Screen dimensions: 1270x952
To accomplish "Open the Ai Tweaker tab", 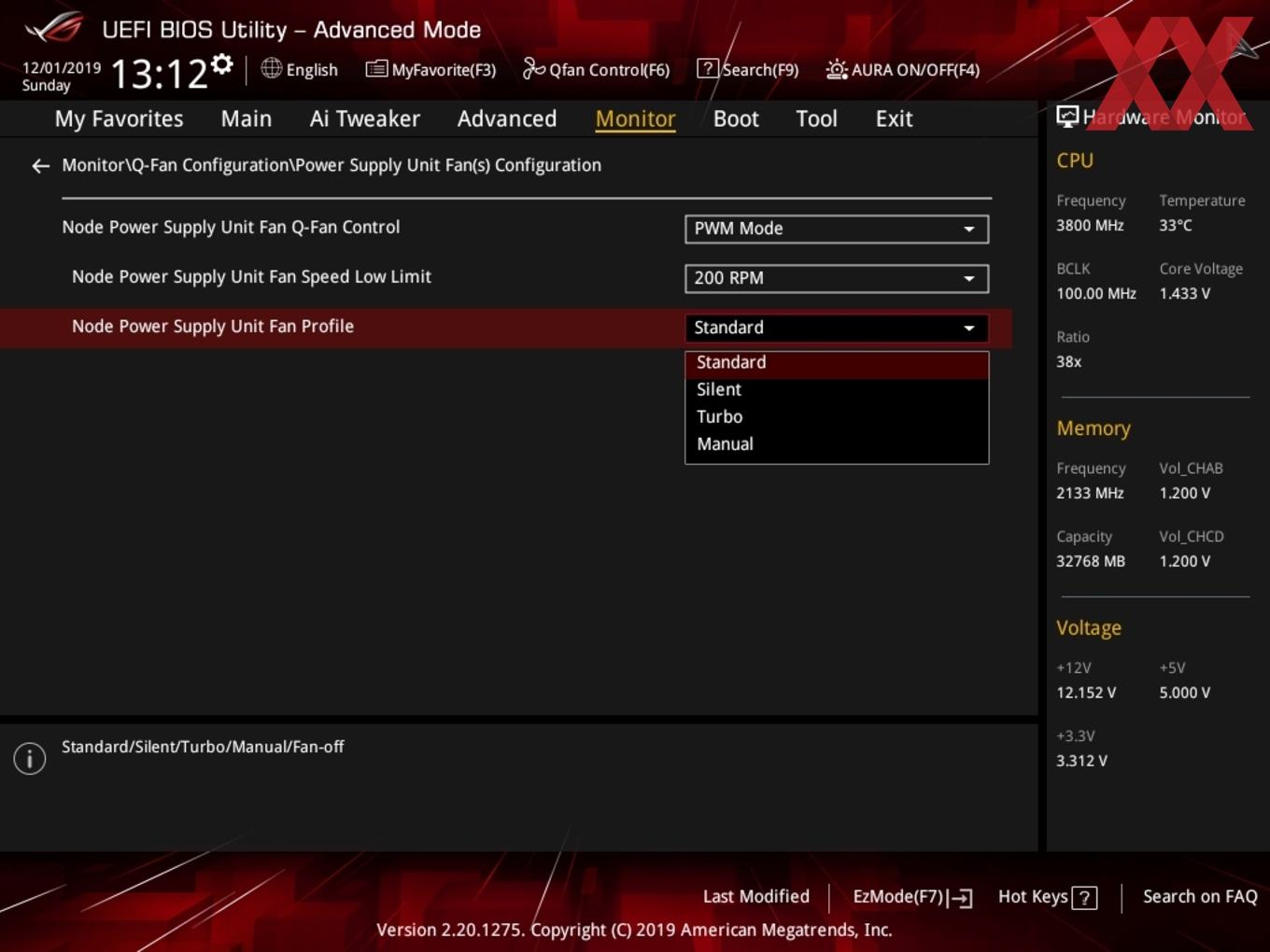I will (365, 119).
